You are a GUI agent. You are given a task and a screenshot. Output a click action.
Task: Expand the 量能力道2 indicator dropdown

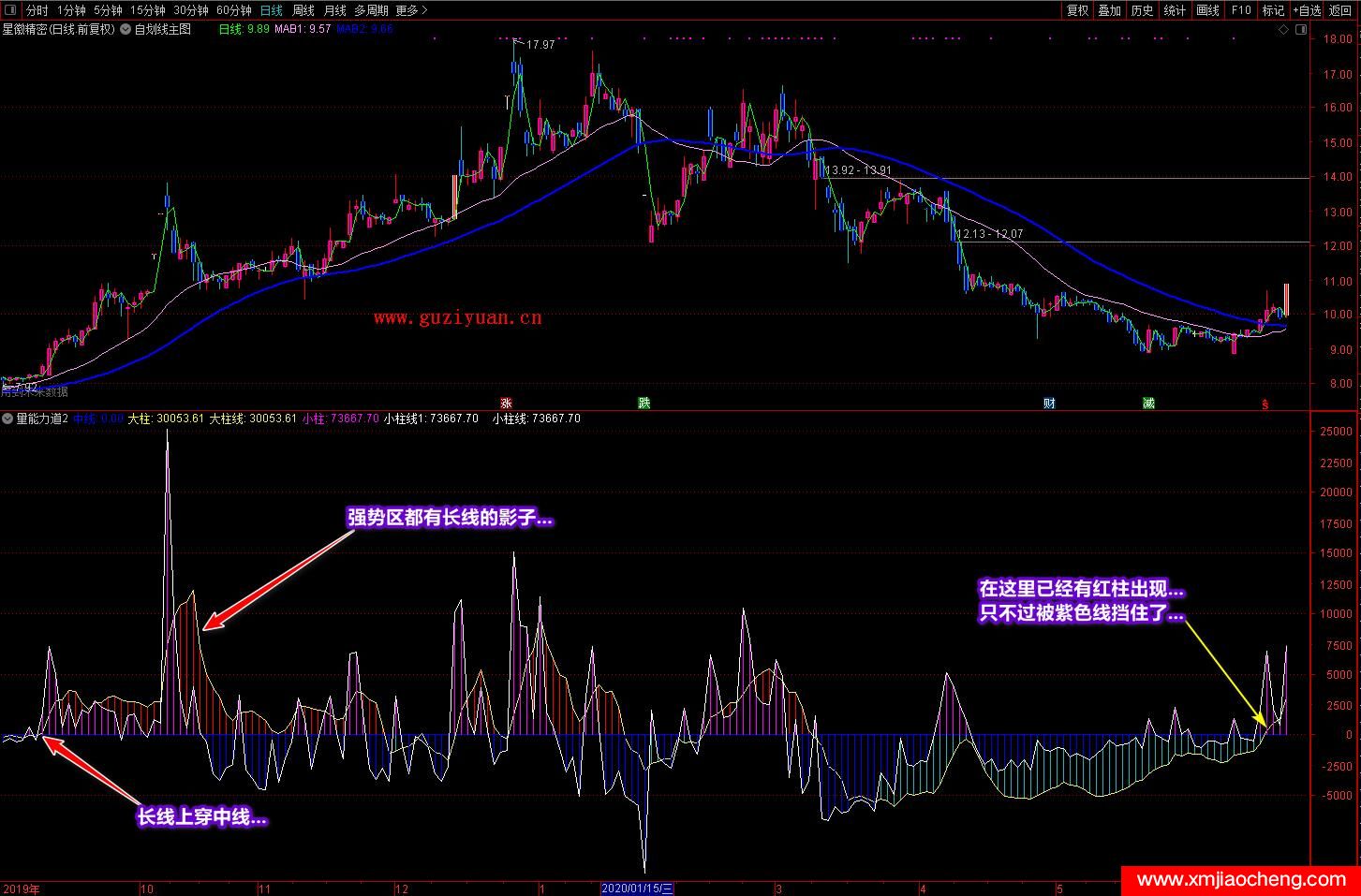7,419
